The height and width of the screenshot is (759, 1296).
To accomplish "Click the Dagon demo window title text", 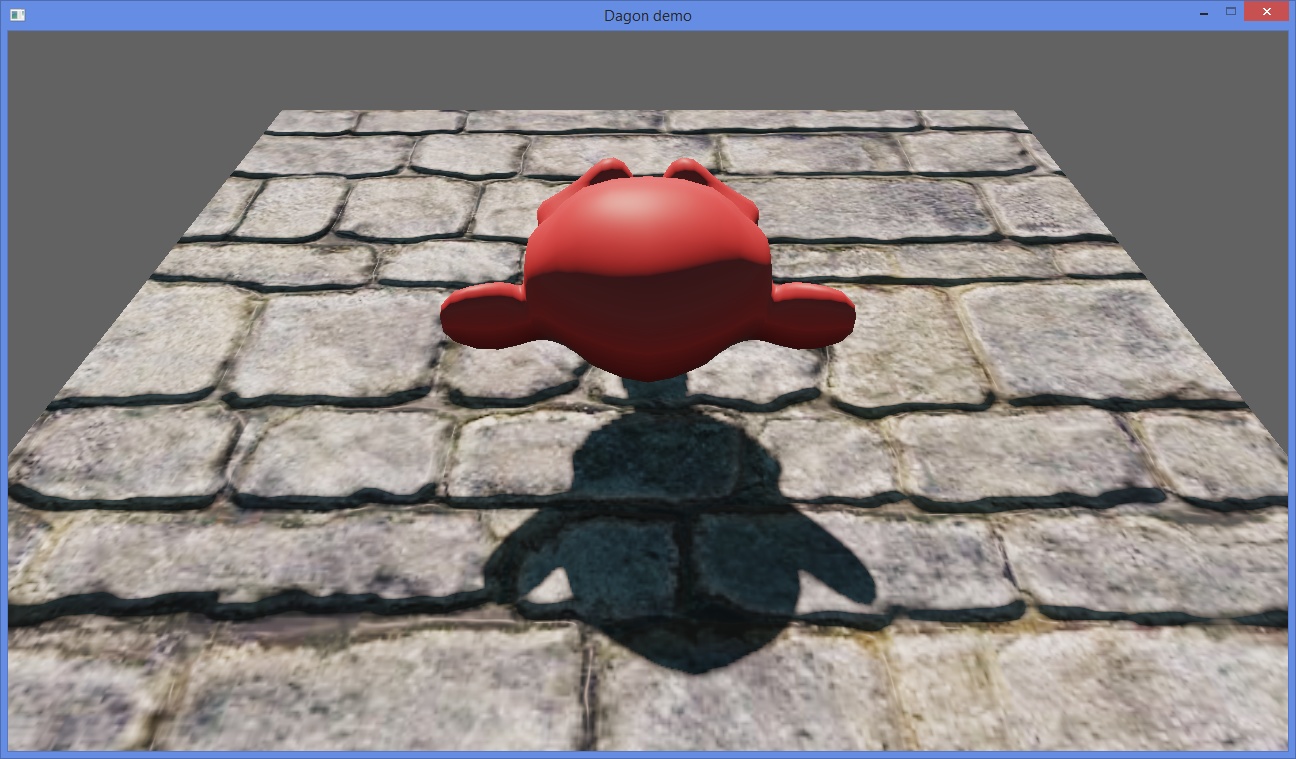I will 647,15.
